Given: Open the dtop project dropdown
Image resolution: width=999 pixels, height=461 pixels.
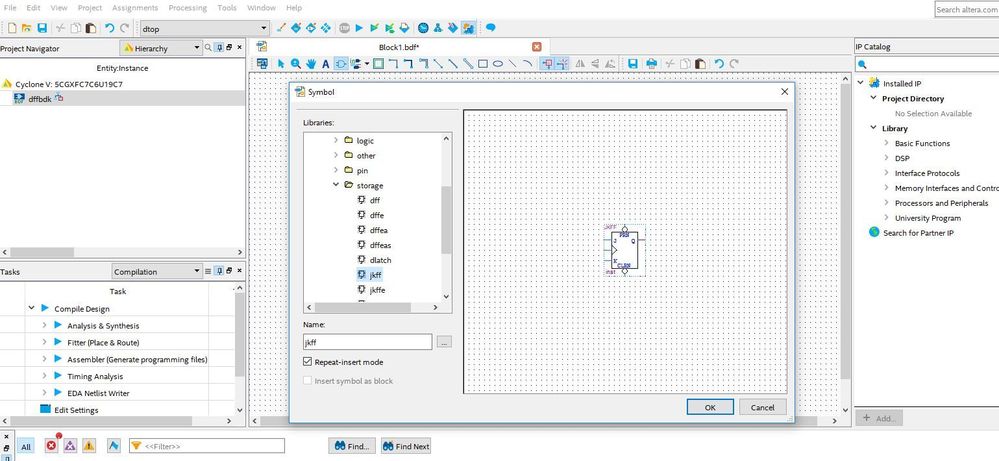Looking at the screenshot, I should click(x=263, y=28).
